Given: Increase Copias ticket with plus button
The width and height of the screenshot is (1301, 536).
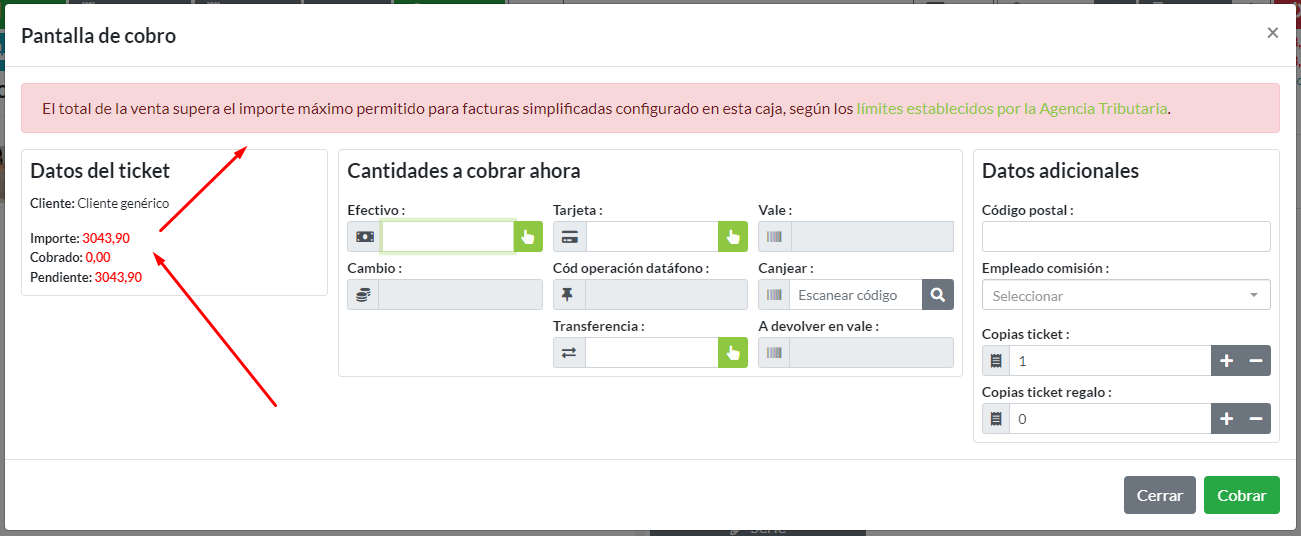Looking at the screenshot, I should (x=1226, y=361).
